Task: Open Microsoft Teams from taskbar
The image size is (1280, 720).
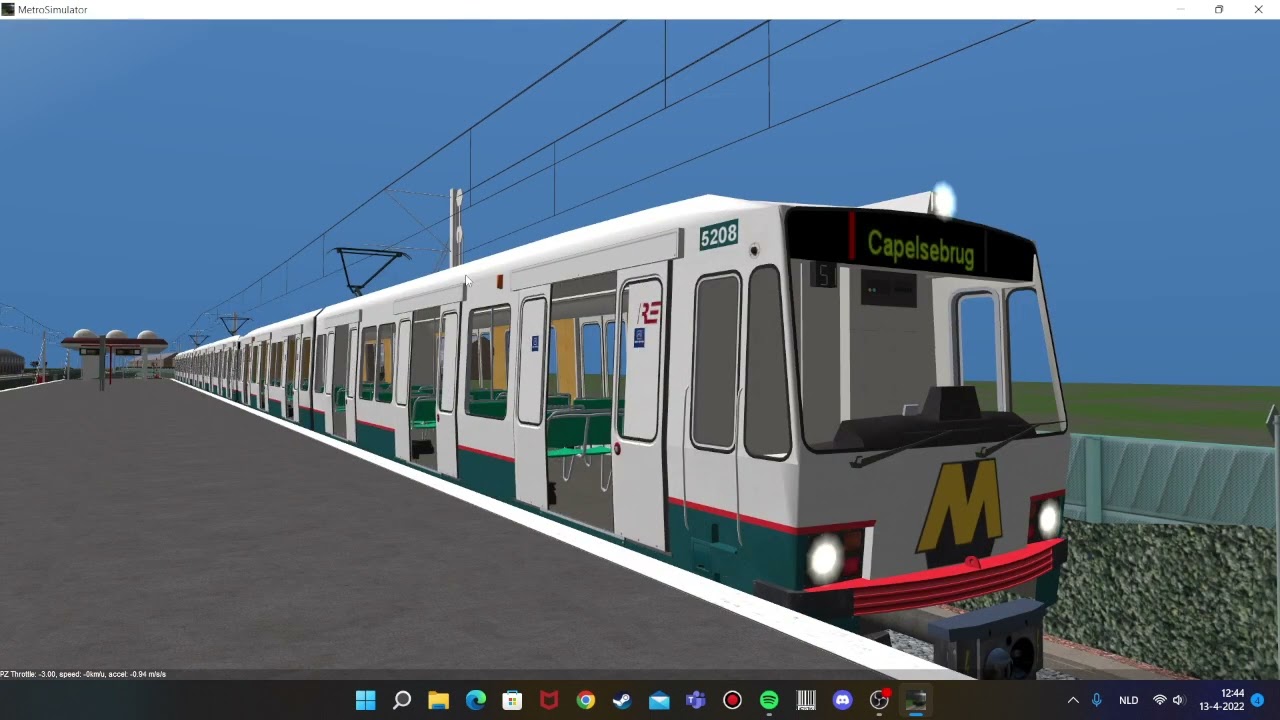Action: point(696,700)
